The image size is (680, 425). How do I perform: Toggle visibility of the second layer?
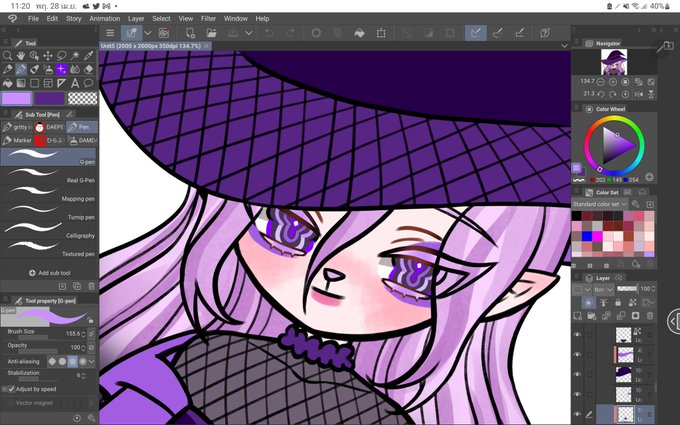577,354
